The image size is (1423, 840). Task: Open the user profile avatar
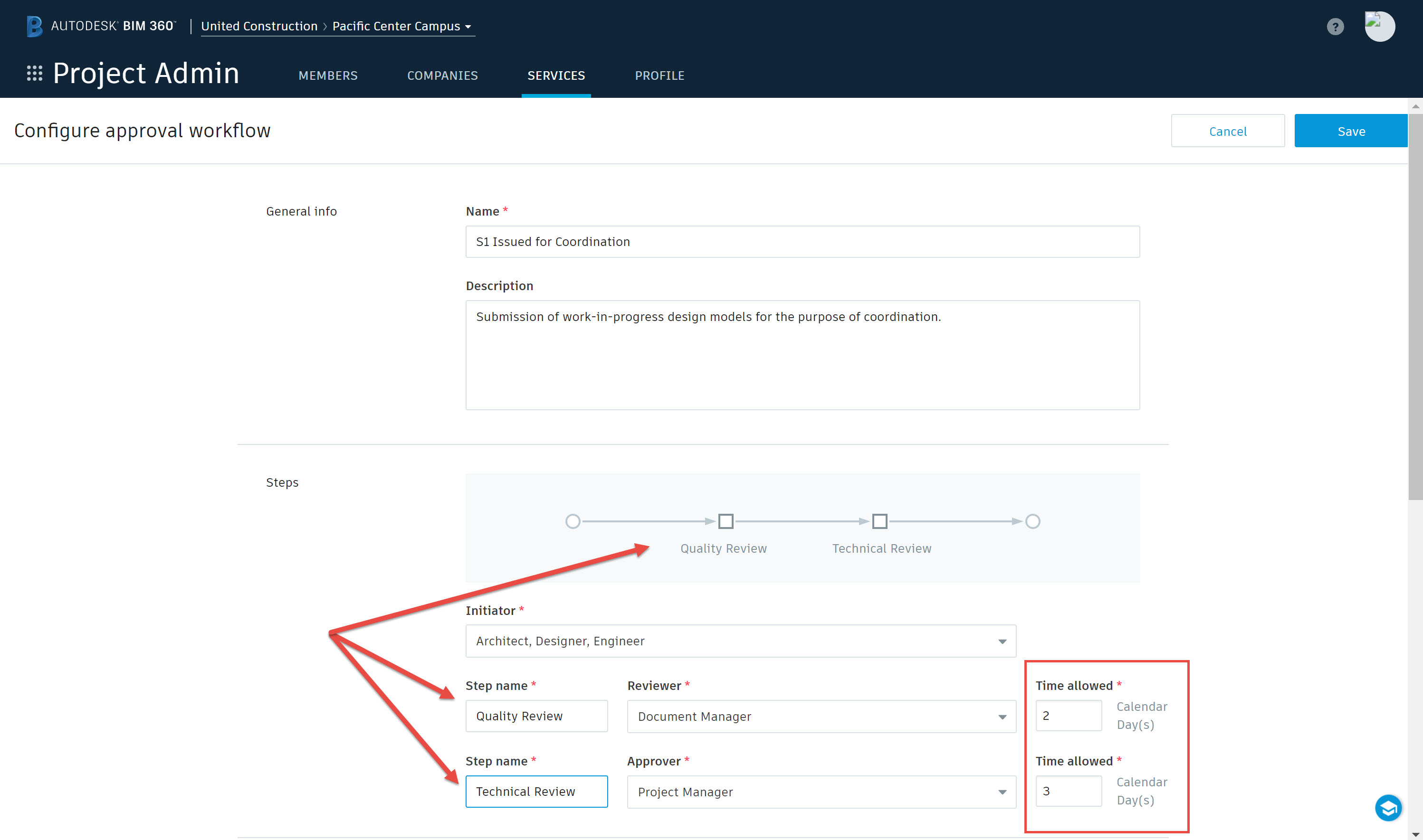[x=1379, y=27]
